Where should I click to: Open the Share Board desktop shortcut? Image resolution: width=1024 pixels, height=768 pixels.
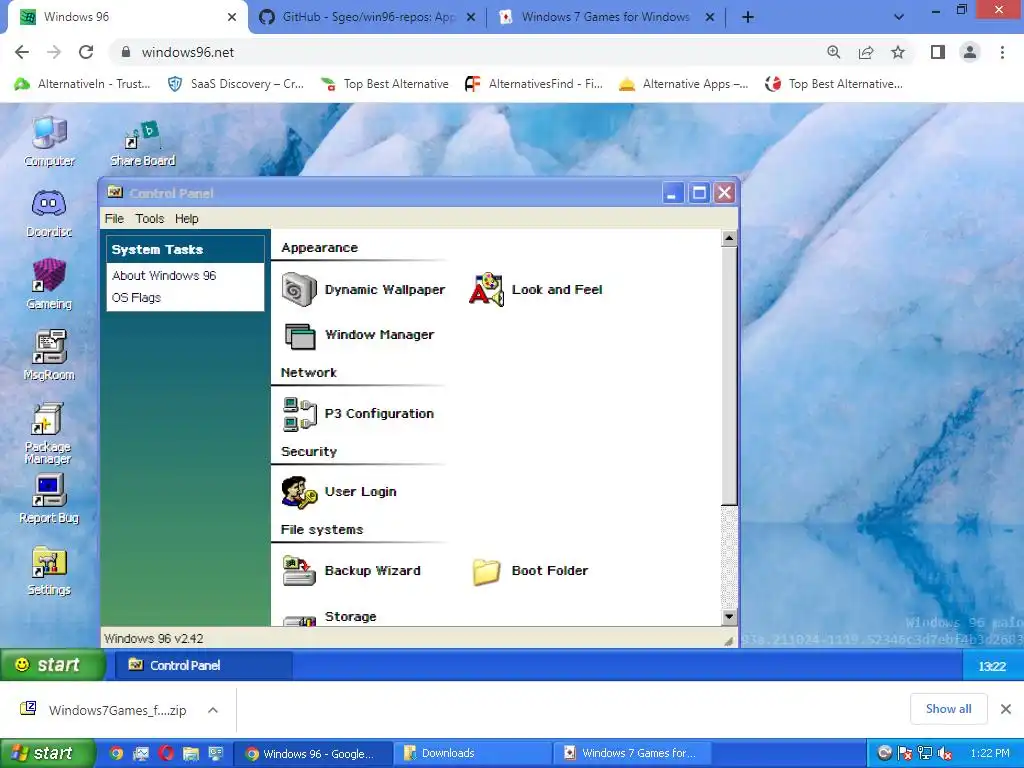142,144
